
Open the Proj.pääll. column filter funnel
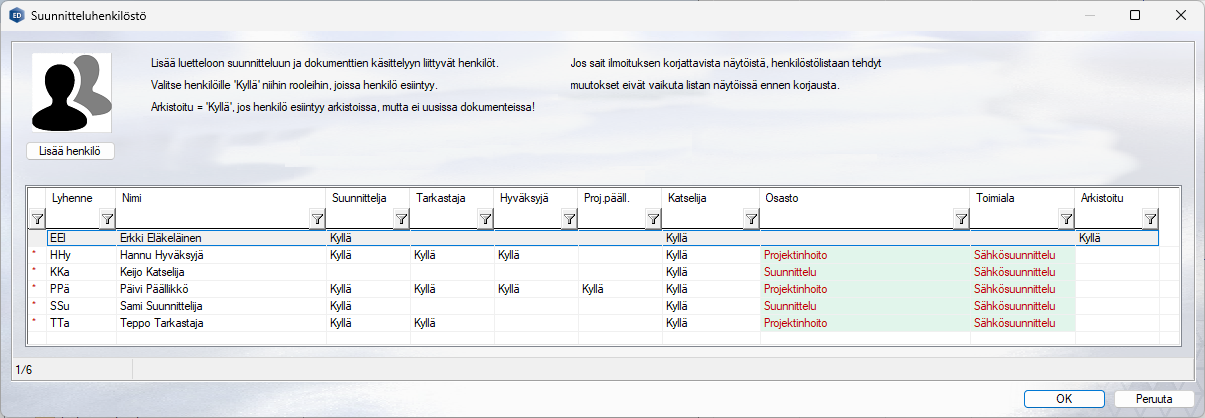tap(652, 218)
